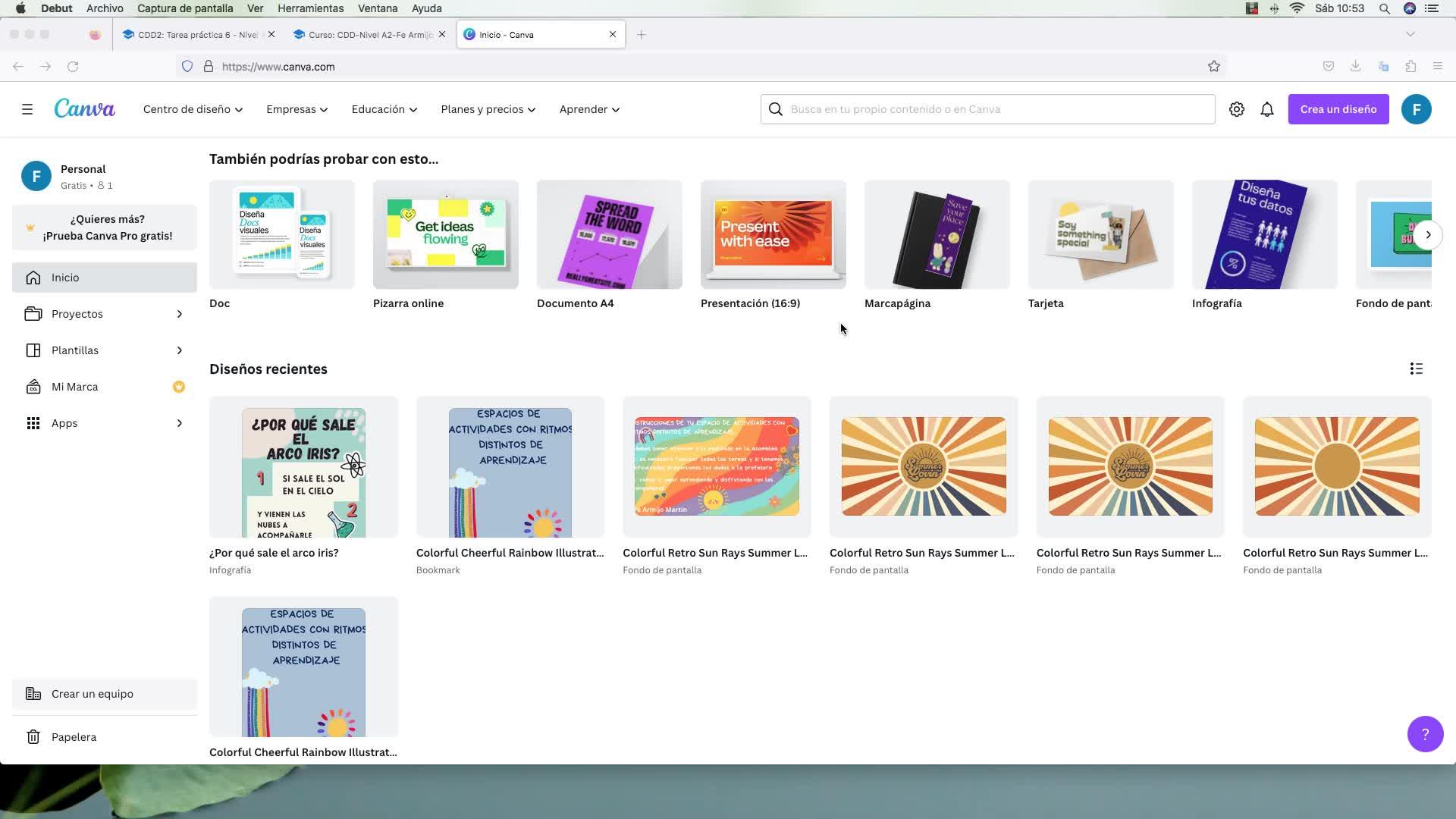This screenshot has height=819, width=1456.
Task: Open notifications bell icon
Action: click(1267, 109)
